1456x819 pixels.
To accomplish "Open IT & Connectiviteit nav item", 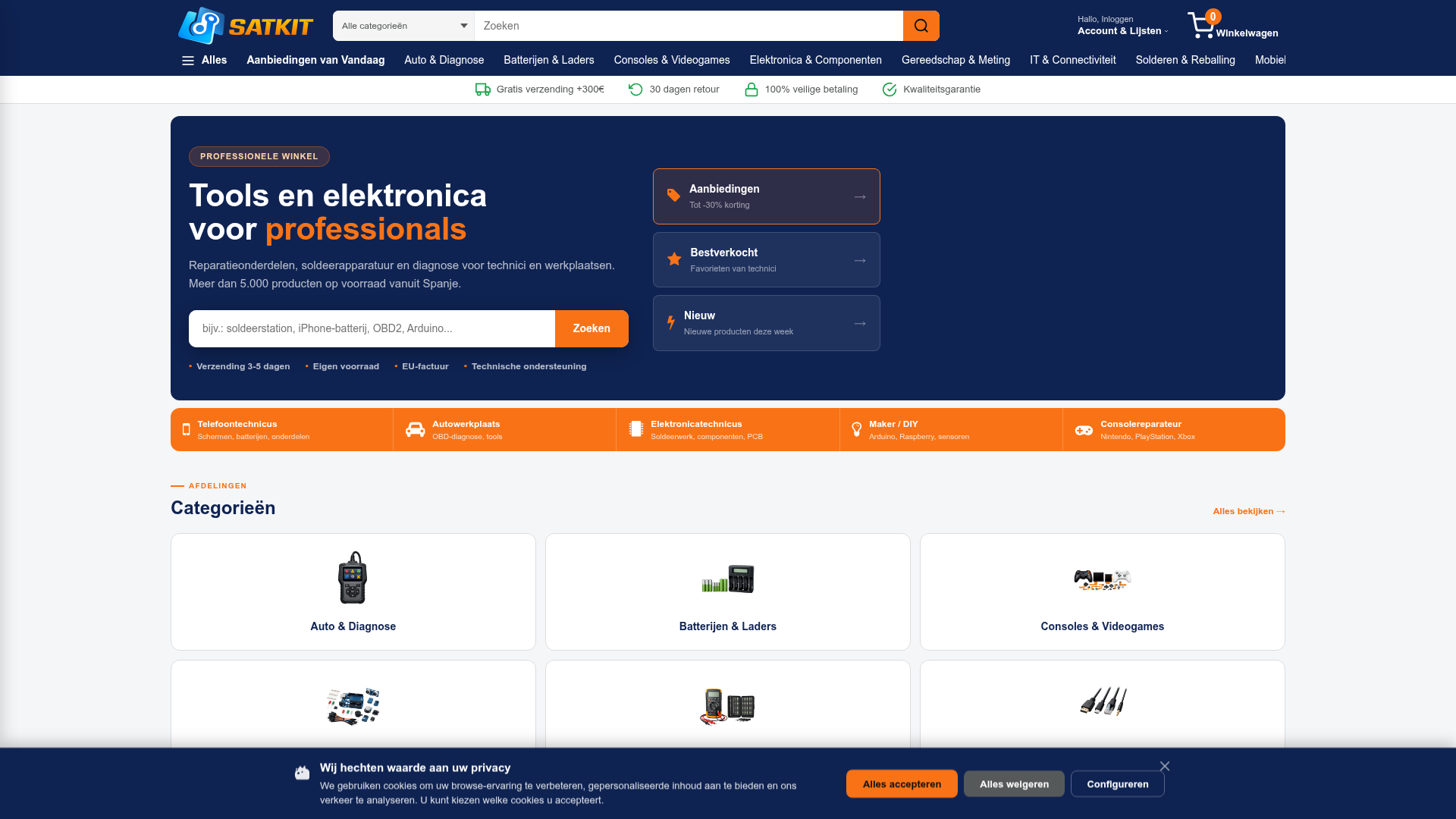I will (x=1072, y=60).
